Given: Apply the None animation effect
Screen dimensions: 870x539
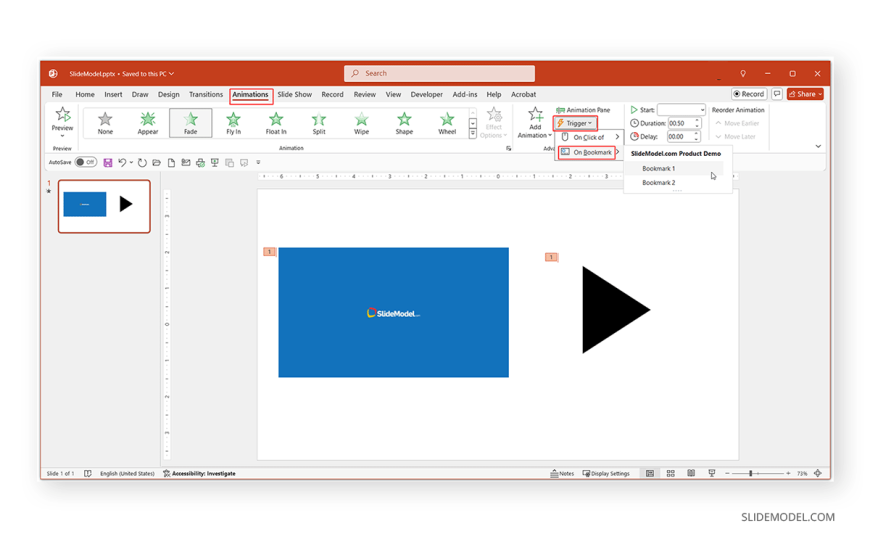Looking at the screenshot, I should [105, 123].
